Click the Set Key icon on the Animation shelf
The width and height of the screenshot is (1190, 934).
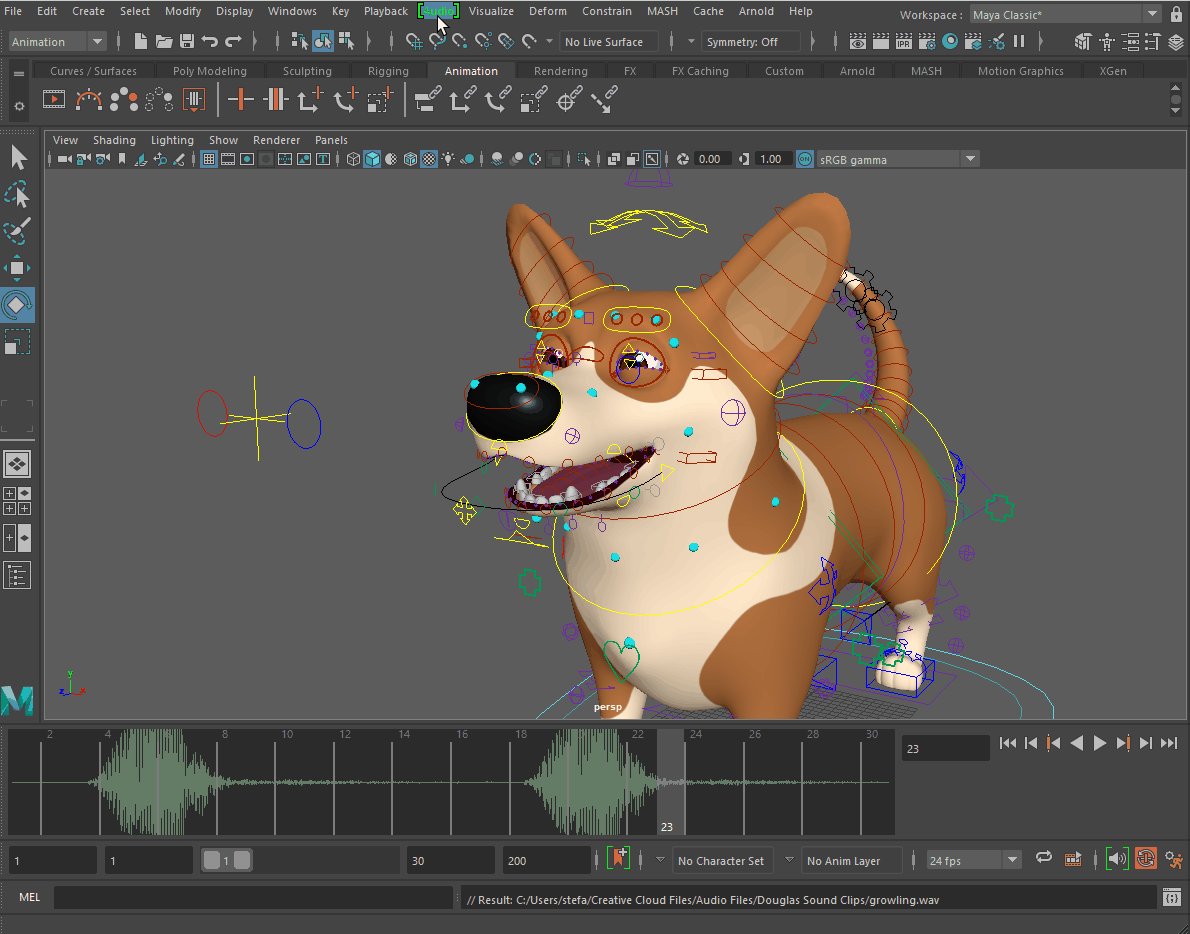click(x=240, y=99)
